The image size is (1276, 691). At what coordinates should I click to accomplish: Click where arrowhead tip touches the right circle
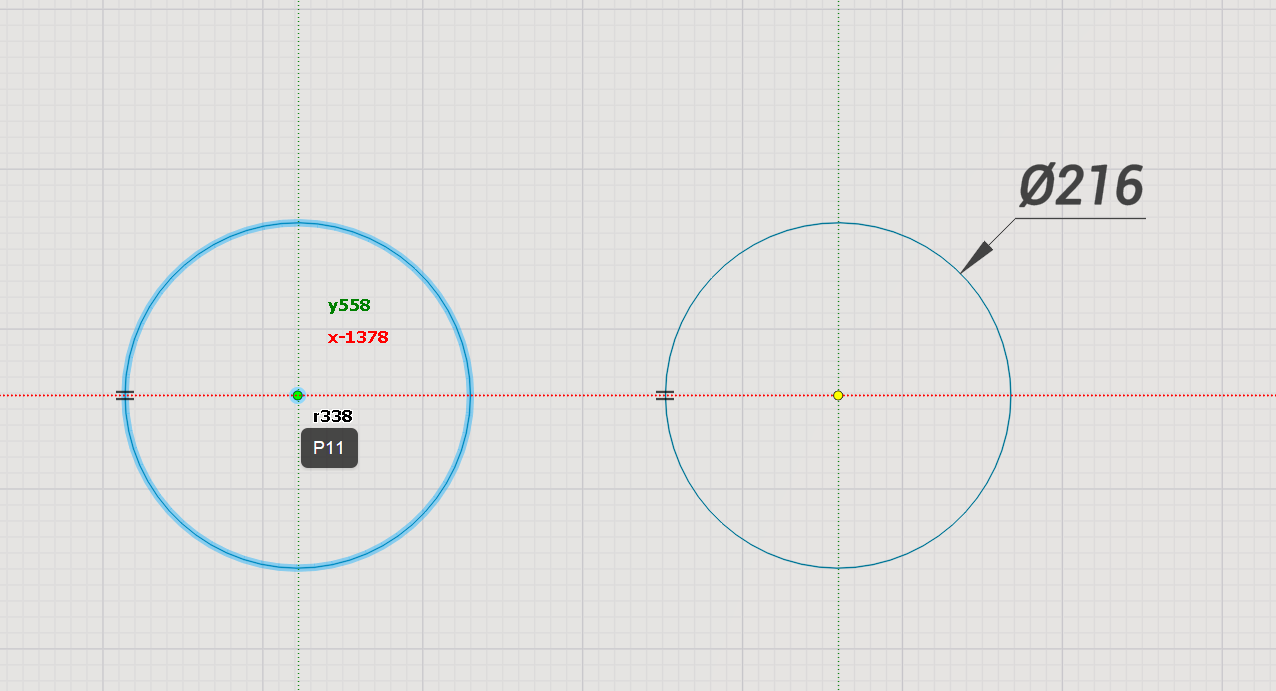point(961,272)
